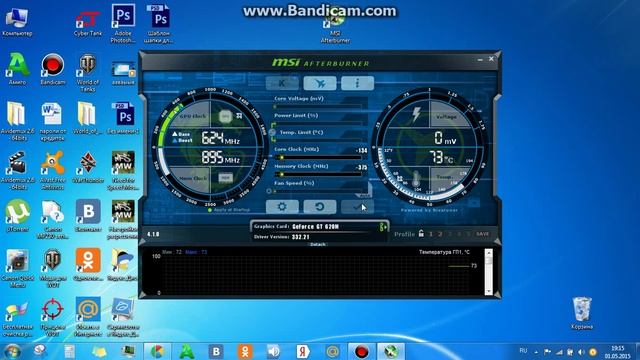Click the green GPU selector icon beside Geforce GT 620M
The image size is (640, 360).
click(382, 227)
